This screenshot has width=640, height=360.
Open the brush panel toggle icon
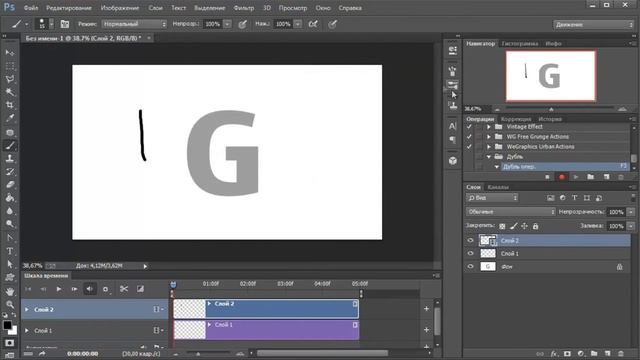[x=64, y=24]
